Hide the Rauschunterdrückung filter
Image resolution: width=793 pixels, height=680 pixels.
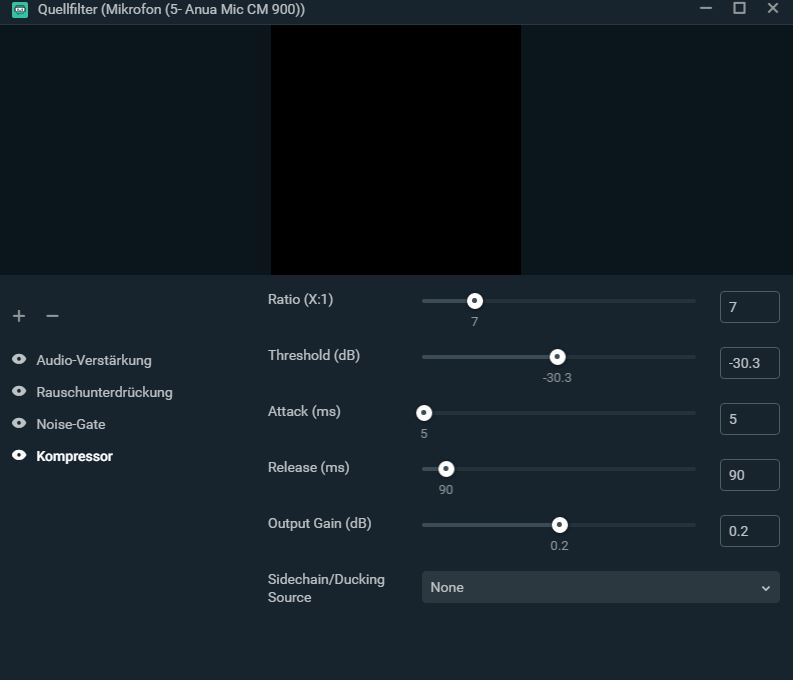(x=19, y=392)
